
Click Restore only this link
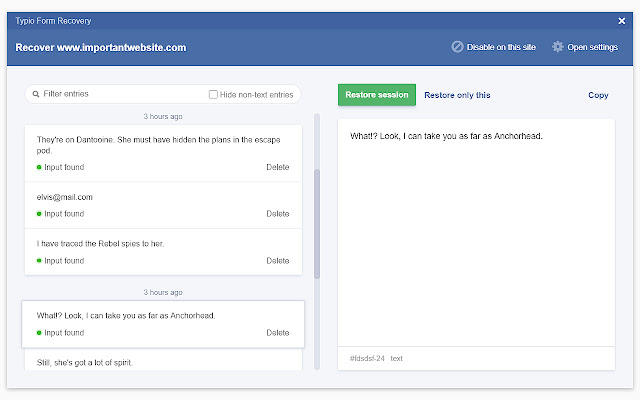(x=457, y=95)
